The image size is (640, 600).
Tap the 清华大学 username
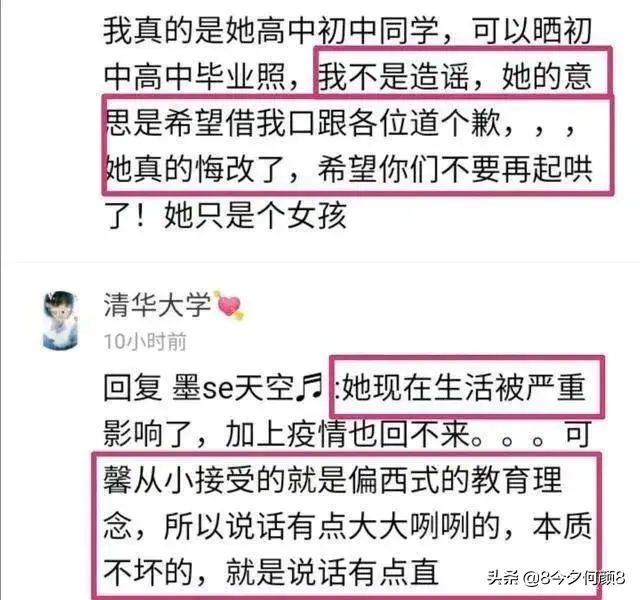pos(157,304)
